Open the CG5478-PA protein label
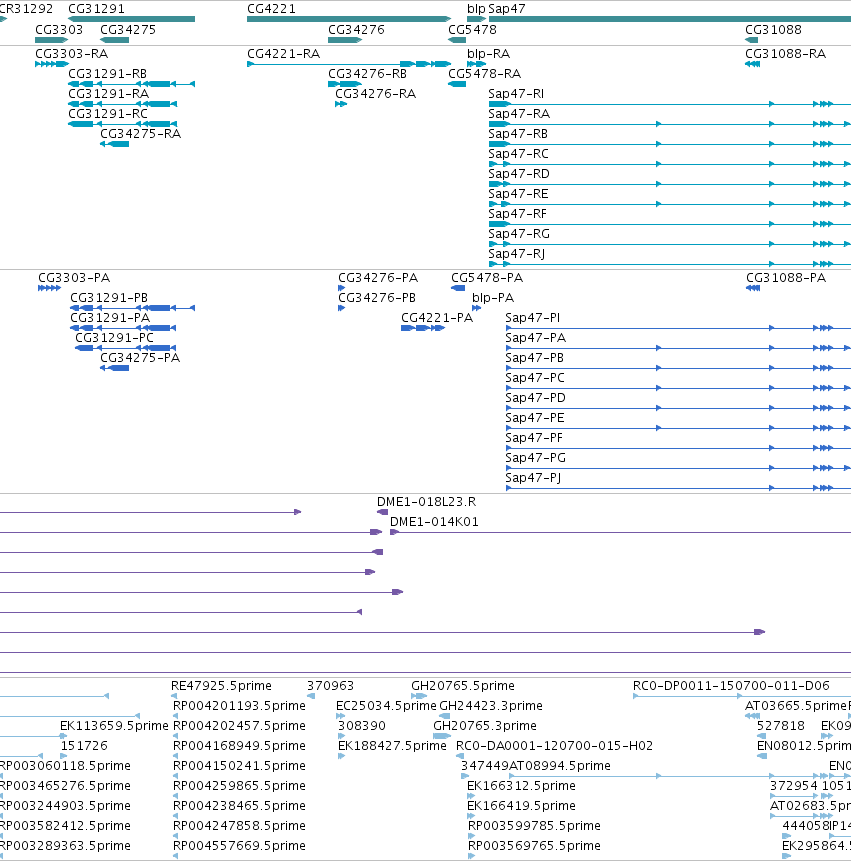This screenshot has width=851, height=861. [x=487, y=278]
